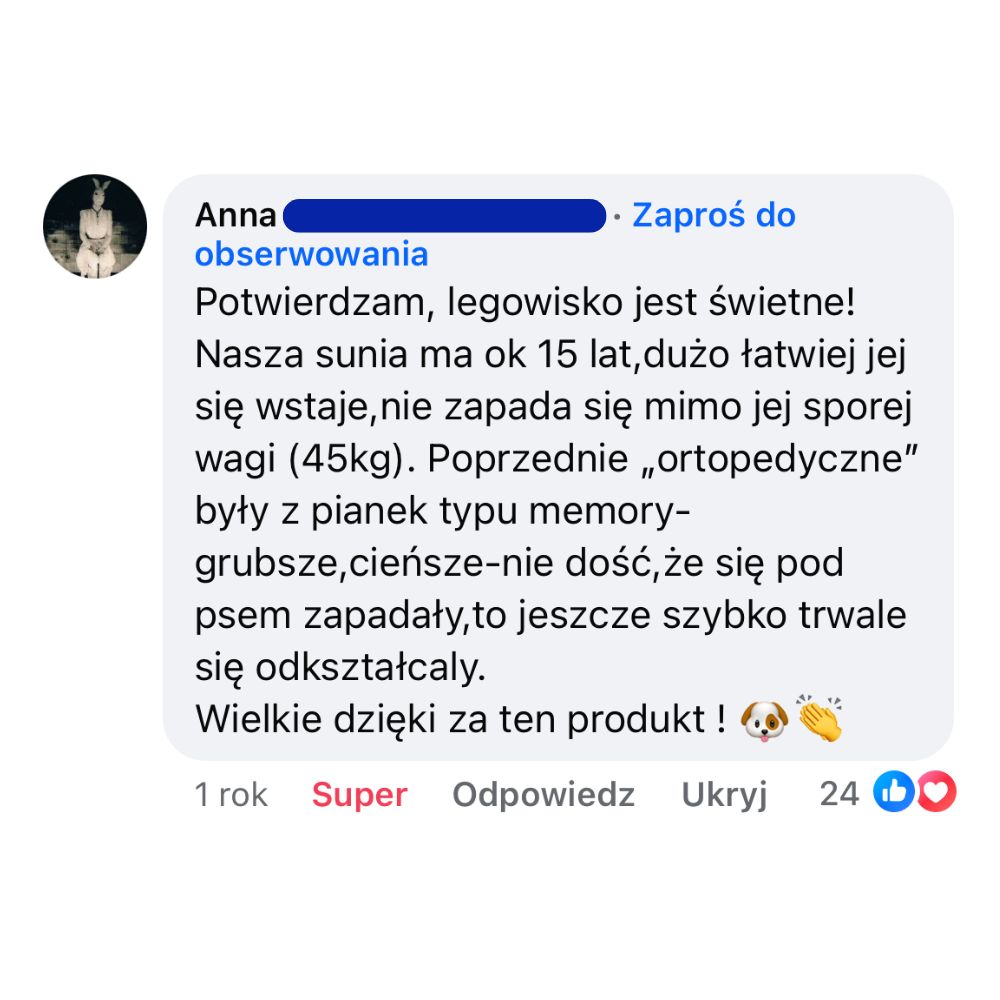This screenshot has width=1000, height=1000.
Task: Reply using the Odpowiedz button
Action: 543,795
